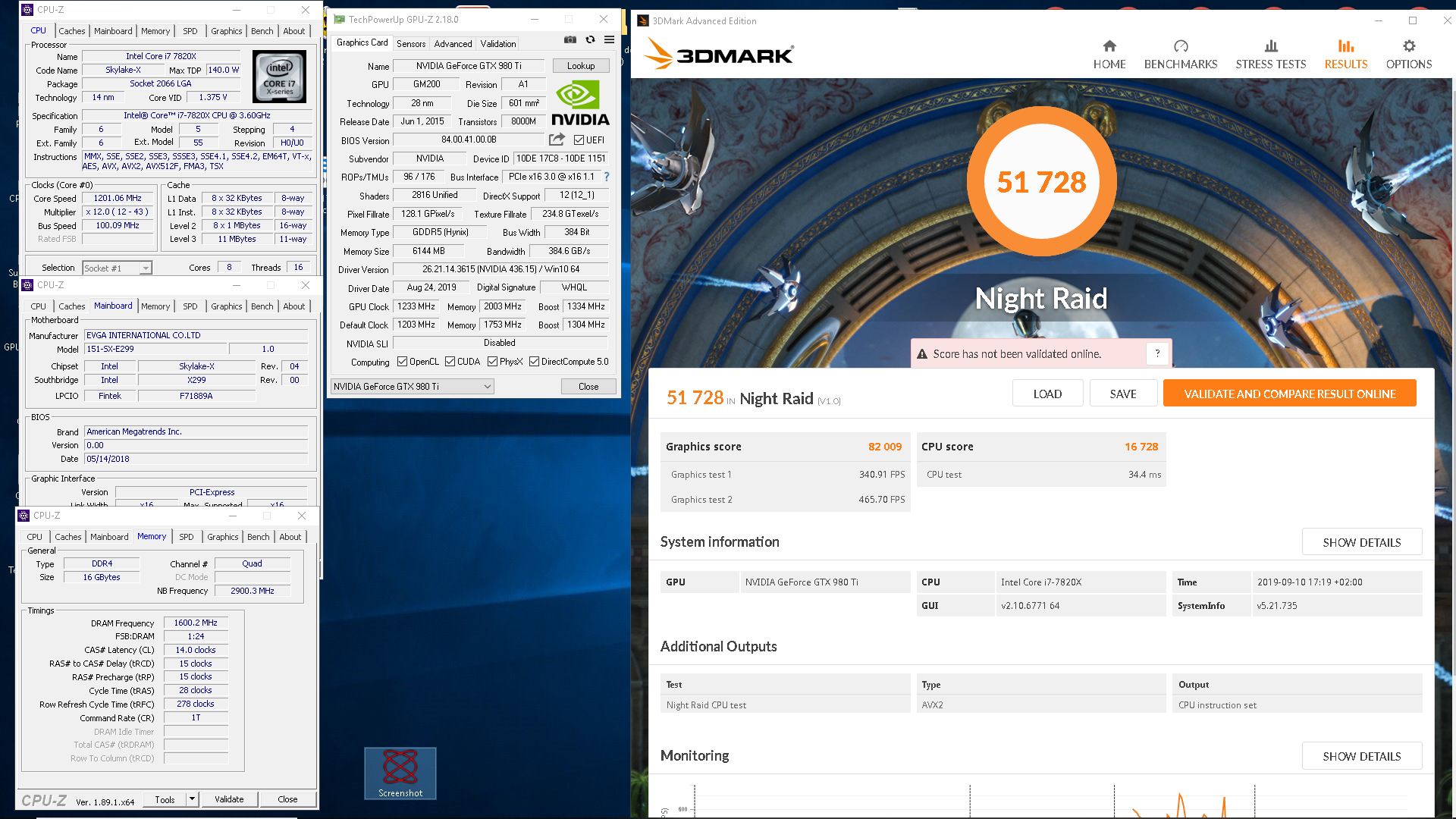The image size is (1456, 819).
Task: Toggle the DirectCompute 5.0 checkbox
Action: [x=534, y=362]
